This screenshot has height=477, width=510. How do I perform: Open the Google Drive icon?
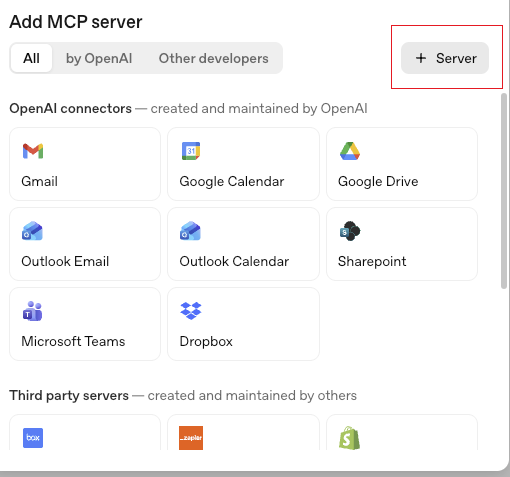[350, 151]
